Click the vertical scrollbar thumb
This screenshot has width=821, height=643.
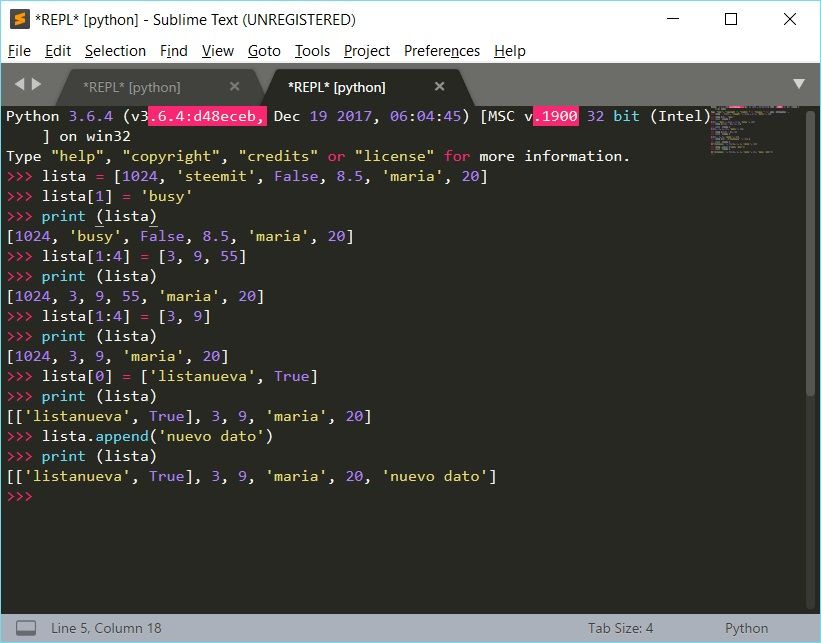(811, 255)
